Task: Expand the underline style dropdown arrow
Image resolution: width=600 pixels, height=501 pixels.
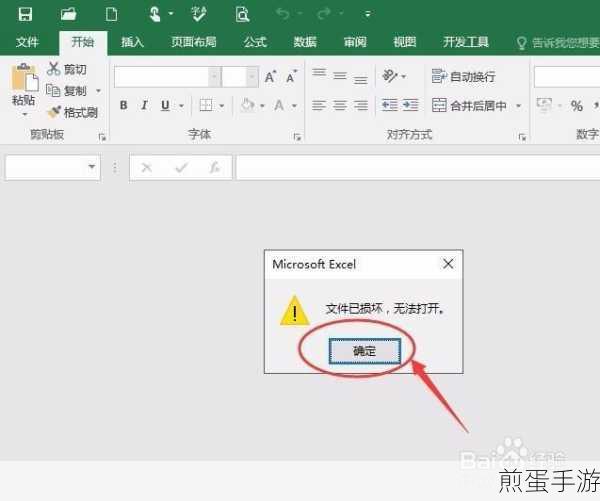Action: pos(182,106)
